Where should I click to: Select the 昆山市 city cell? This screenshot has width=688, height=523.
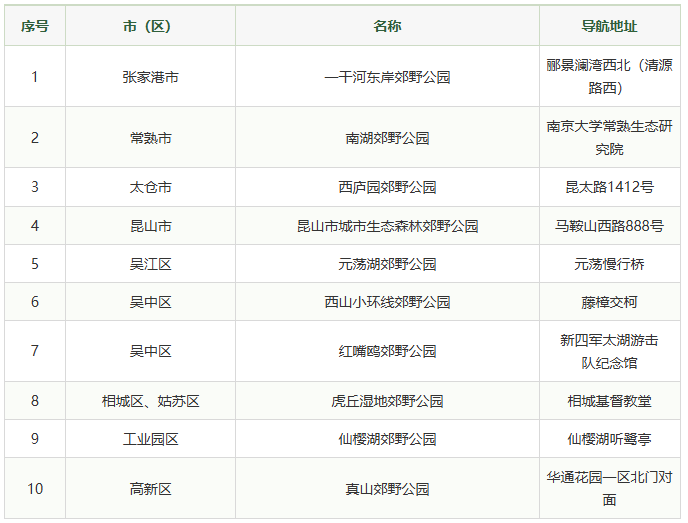150,226
